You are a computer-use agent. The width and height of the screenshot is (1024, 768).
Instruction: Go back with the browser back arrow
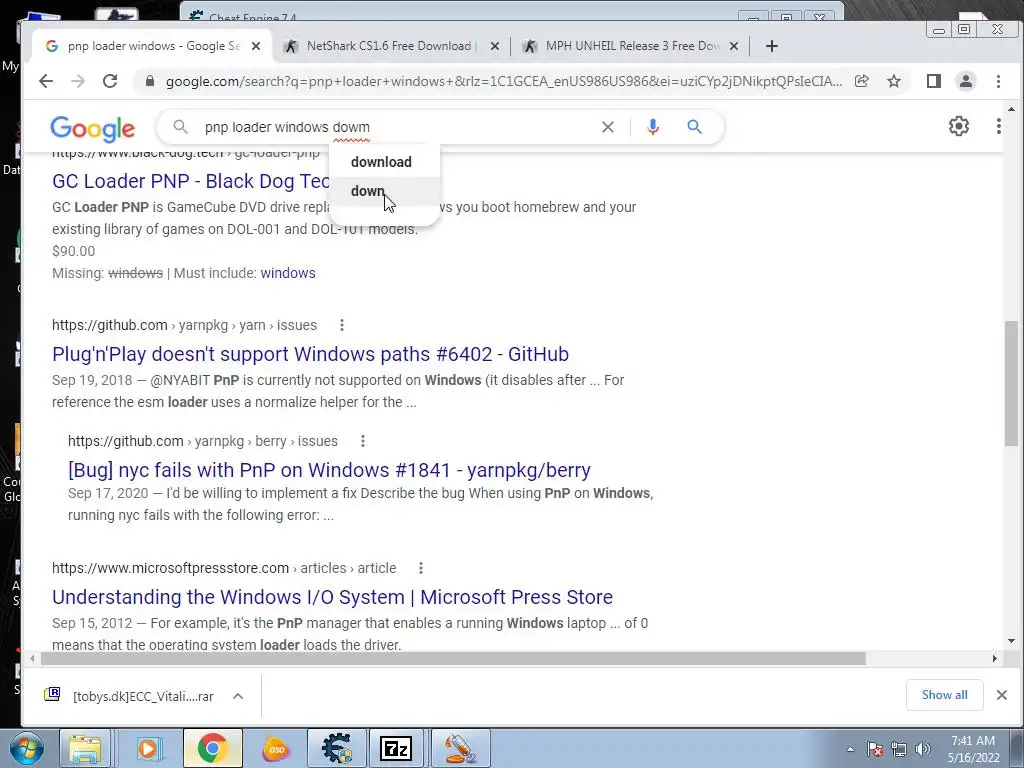coord(46,81)
